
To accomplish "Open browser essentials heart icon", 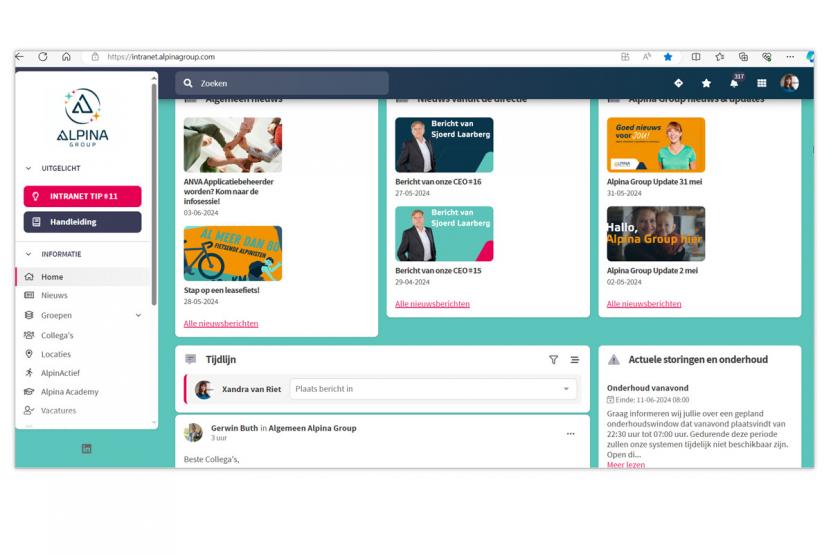I will pos(766,57).
